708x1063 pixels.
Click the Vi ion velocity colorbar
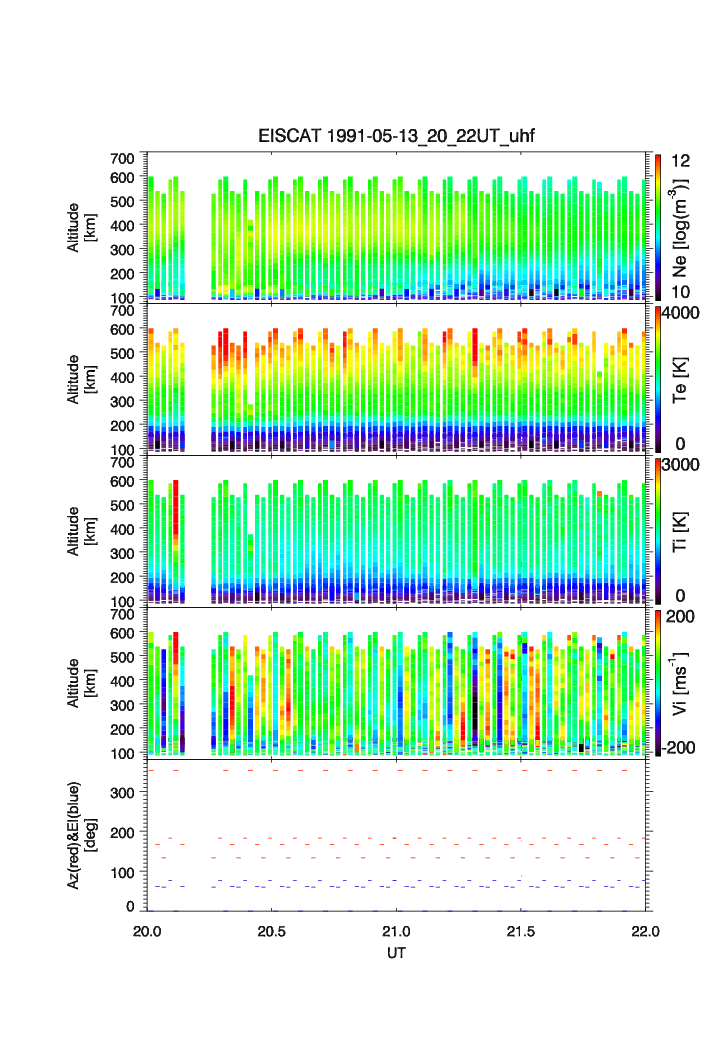(658, 682)
